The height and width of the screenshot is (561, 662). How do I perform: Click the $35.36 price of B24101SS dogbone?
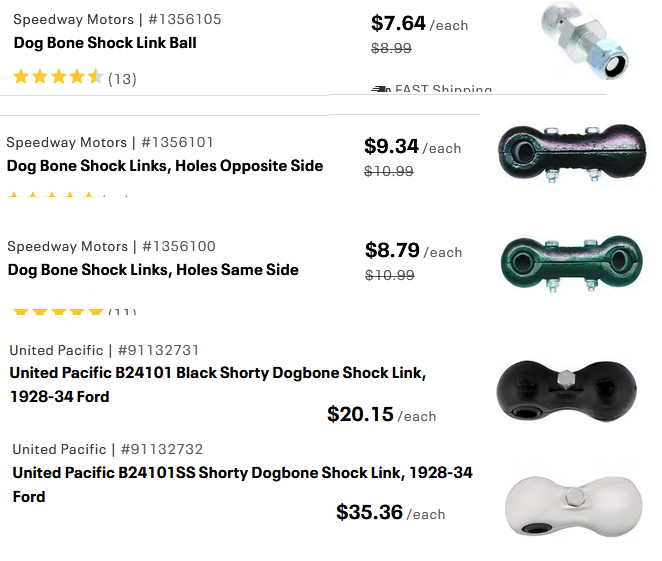click(369, 513)
